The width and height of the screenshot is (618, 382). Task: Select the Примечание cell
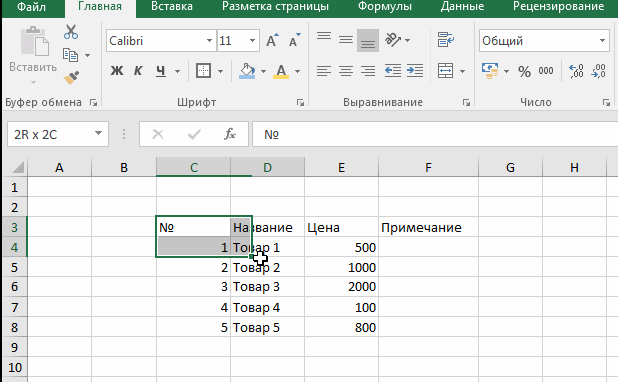pyautogui.click(x=428, y=227)
